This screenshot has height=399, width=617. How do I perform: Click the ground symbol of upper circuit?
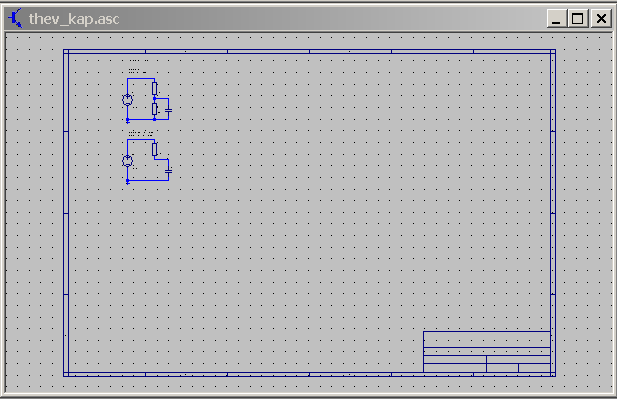click(127, 121)
